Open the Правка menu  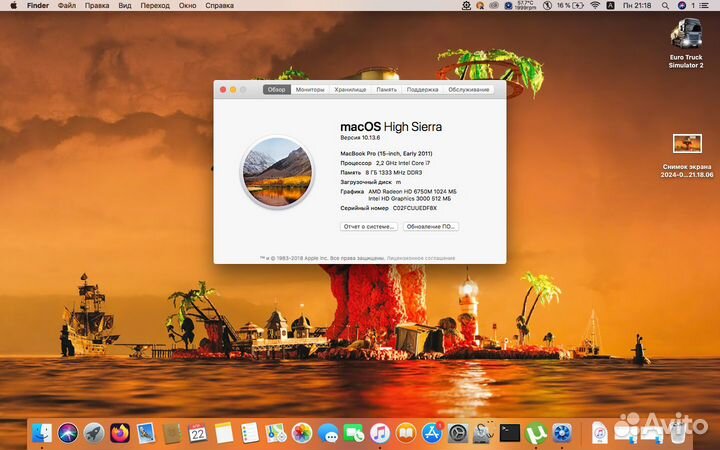click(97, 6)
